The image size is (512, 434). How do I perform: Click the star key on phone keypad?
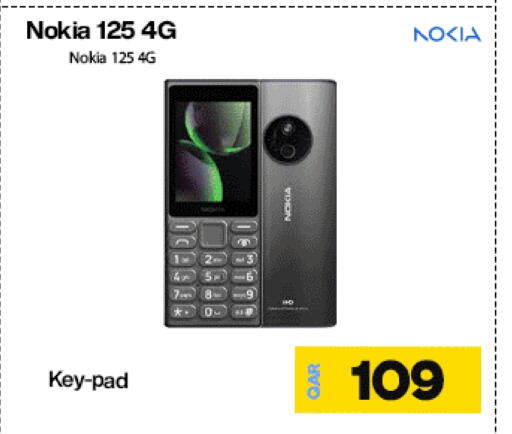pos(182,312)
